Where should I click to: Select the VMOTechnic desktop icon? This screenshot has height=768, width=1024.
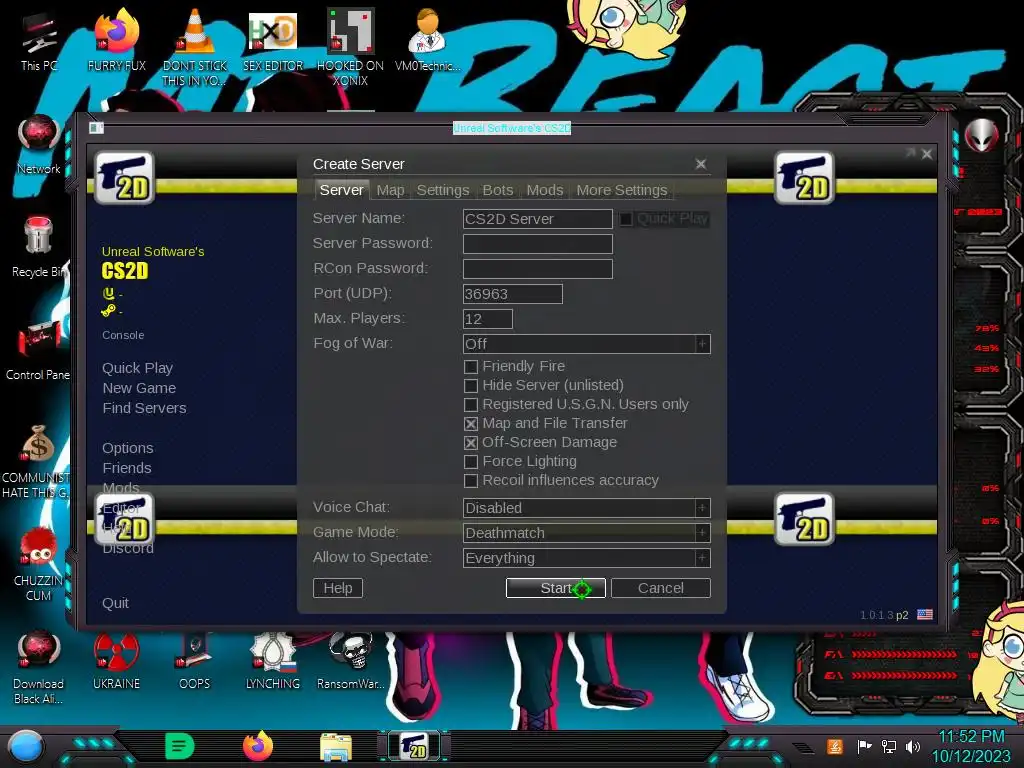pyautogui.click(x=427, y=40)
